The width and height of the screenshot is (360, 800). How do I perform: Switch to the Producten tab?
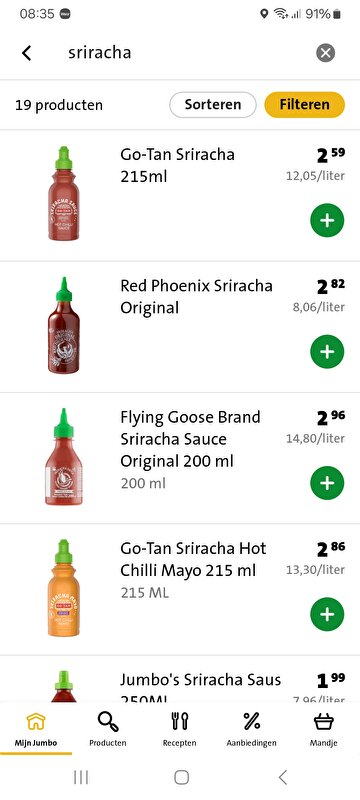[x=108, y=729]
